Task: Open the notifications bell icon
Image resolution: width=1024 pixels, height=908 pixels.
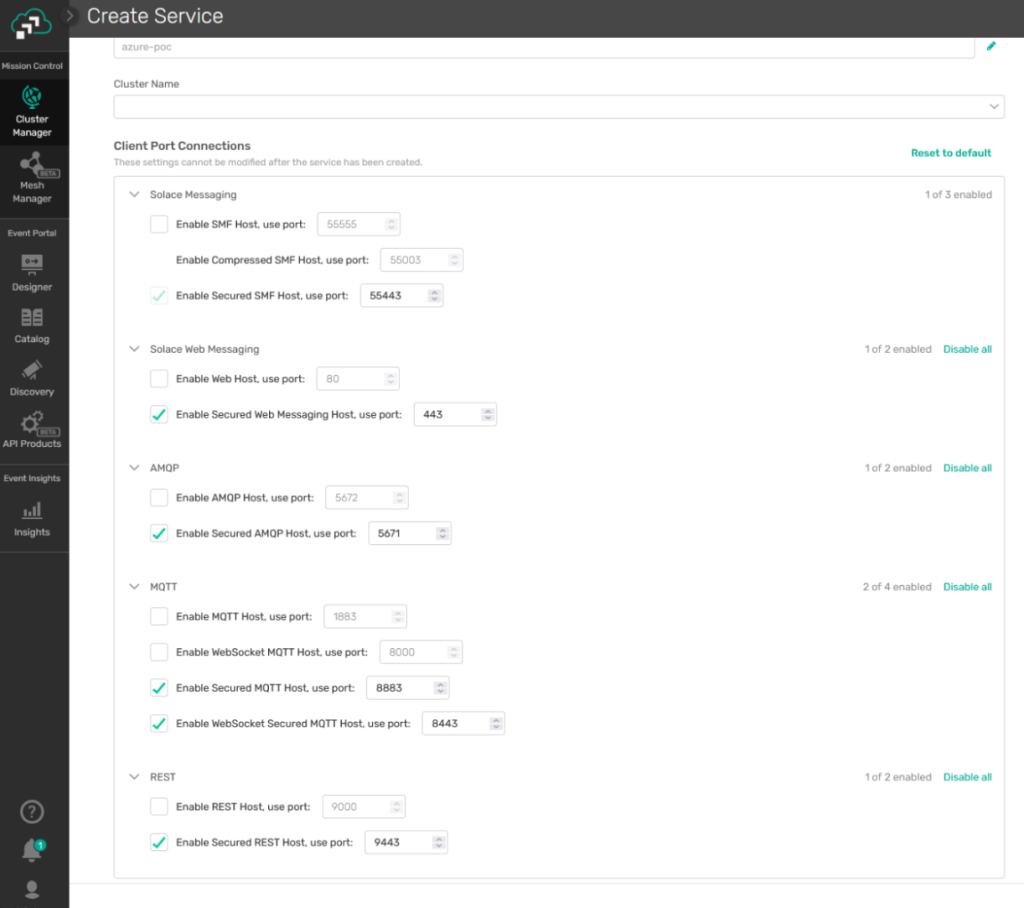Action: pyautogui.click(x=32, y=849)
